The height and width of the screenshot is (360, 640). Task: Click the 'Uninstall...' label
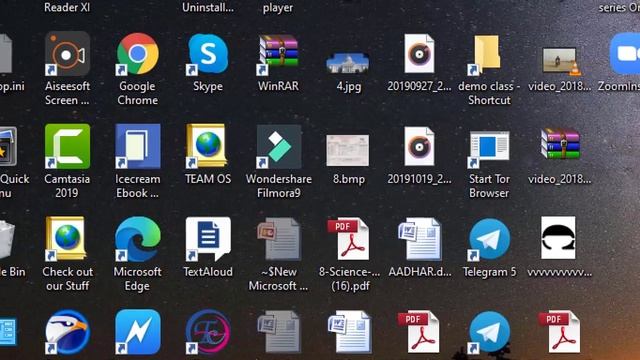click(x=208, y=7)
